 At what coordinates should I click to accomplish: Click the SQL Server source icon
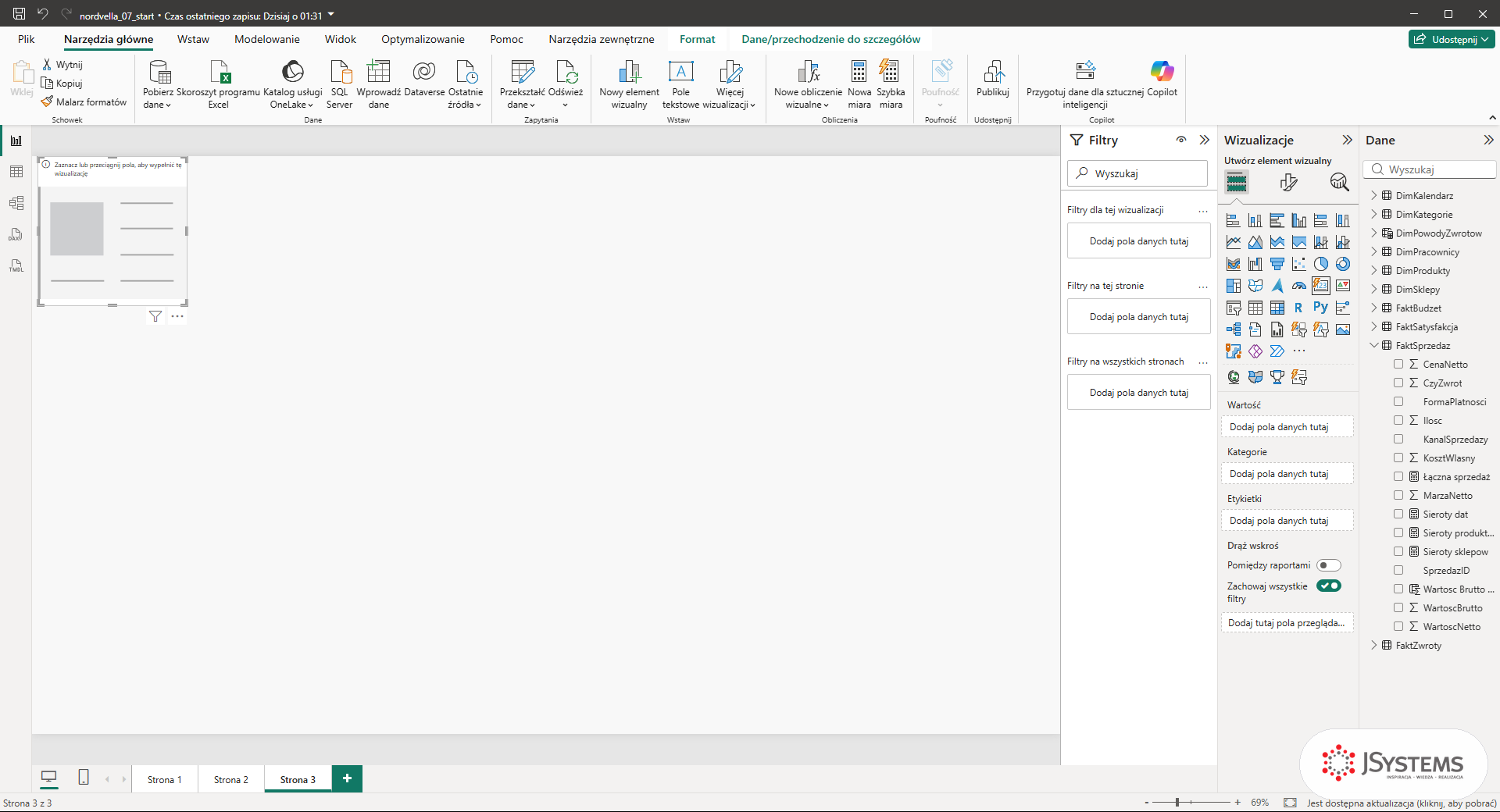click(339, 84)
